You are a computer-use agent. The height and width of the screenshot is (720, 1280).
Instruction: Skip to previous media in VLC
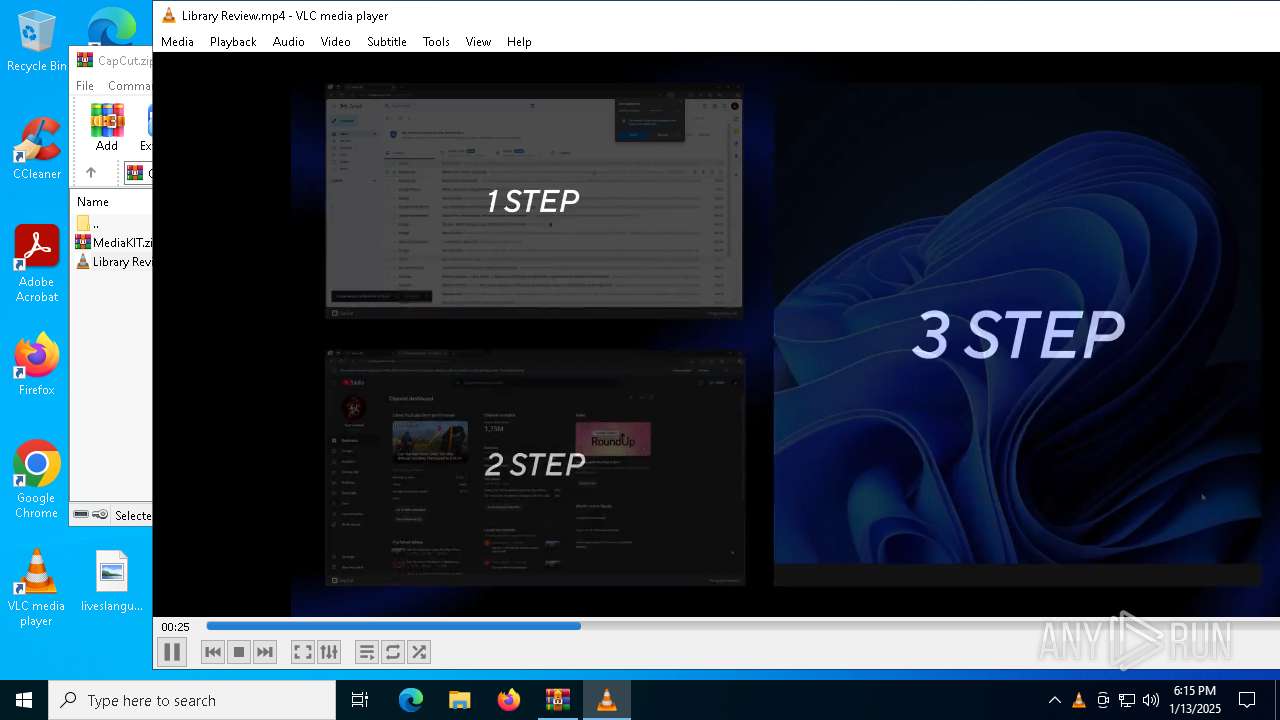[x=213, y=652]
